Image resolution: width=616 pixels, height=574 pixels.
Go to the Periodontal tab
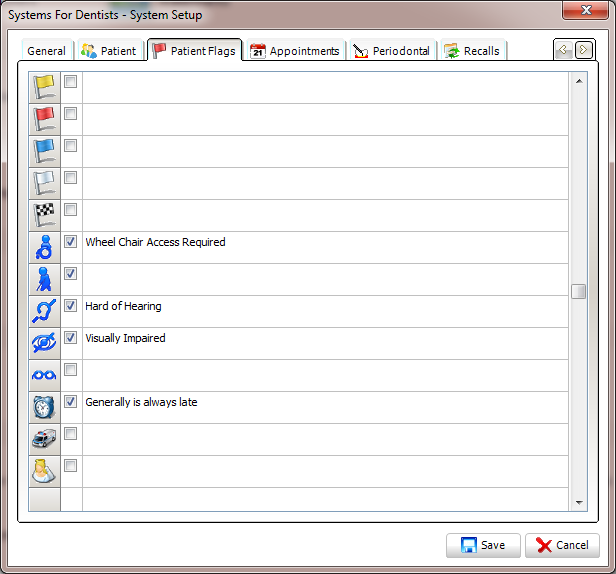[x=392, y=51]
